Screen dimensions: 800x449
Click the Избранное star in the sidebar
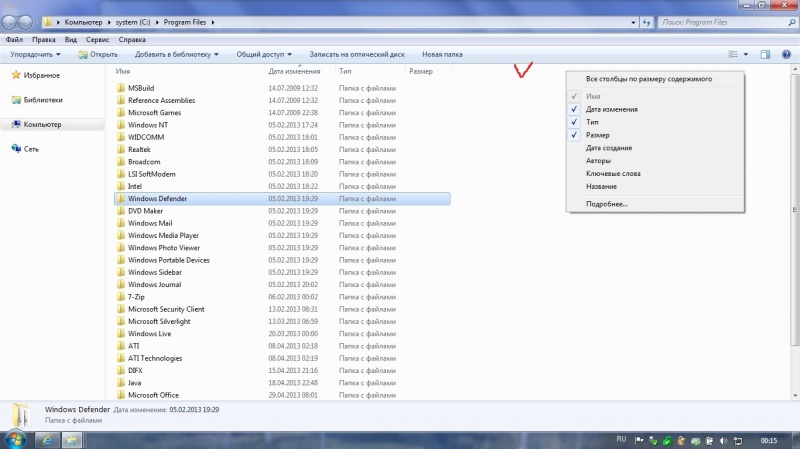16,75
